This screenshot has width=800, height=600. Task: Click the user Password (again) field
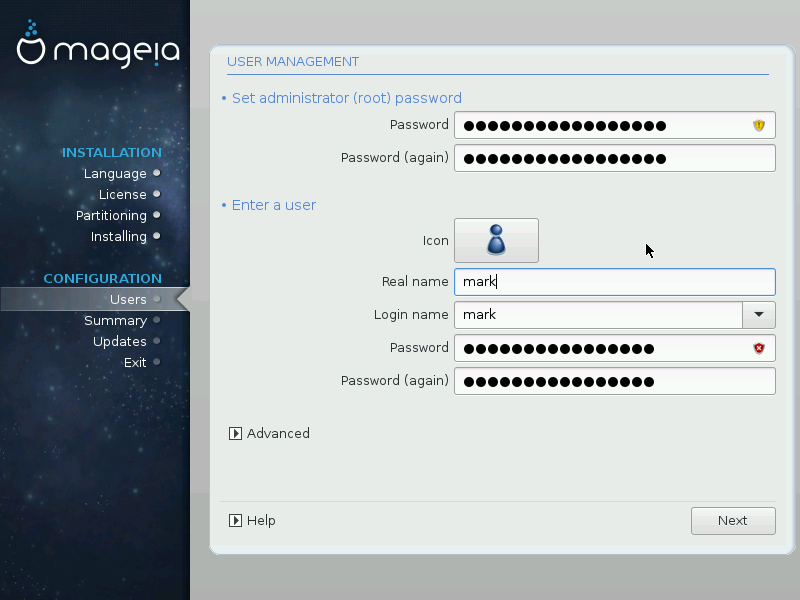614,381
